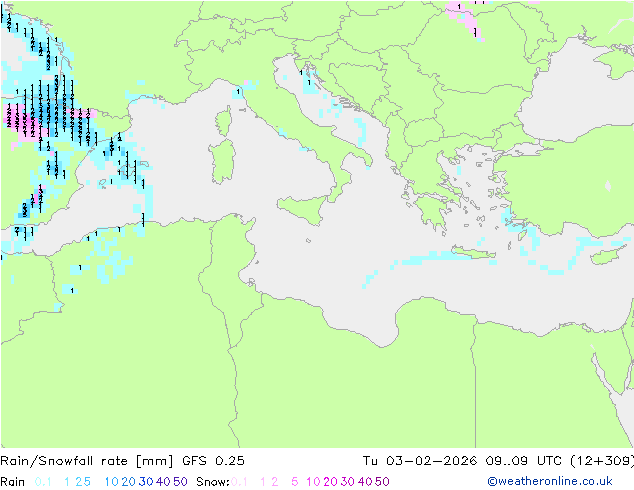The height and width of the screenshot is (490, 634).
Task: Pick the Snow legend 10 color value
Action: (x=313, y=482)
